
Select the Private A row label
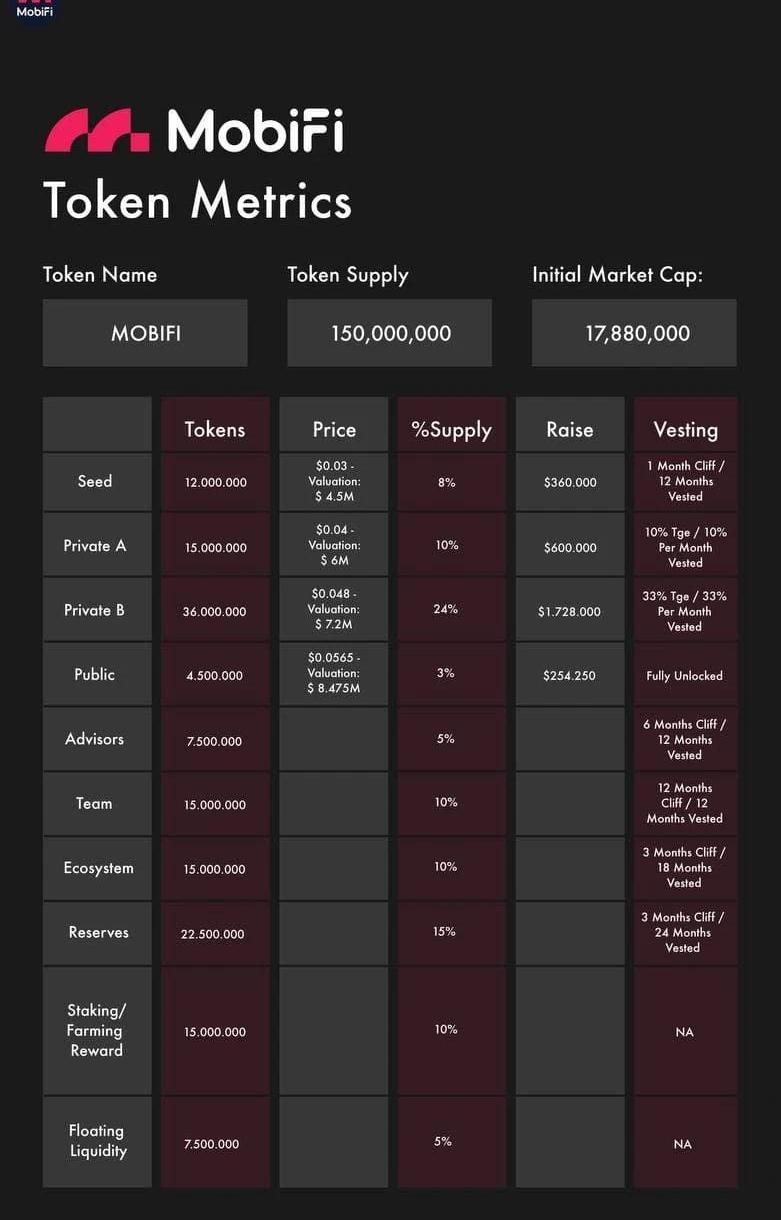click(96, 546)
